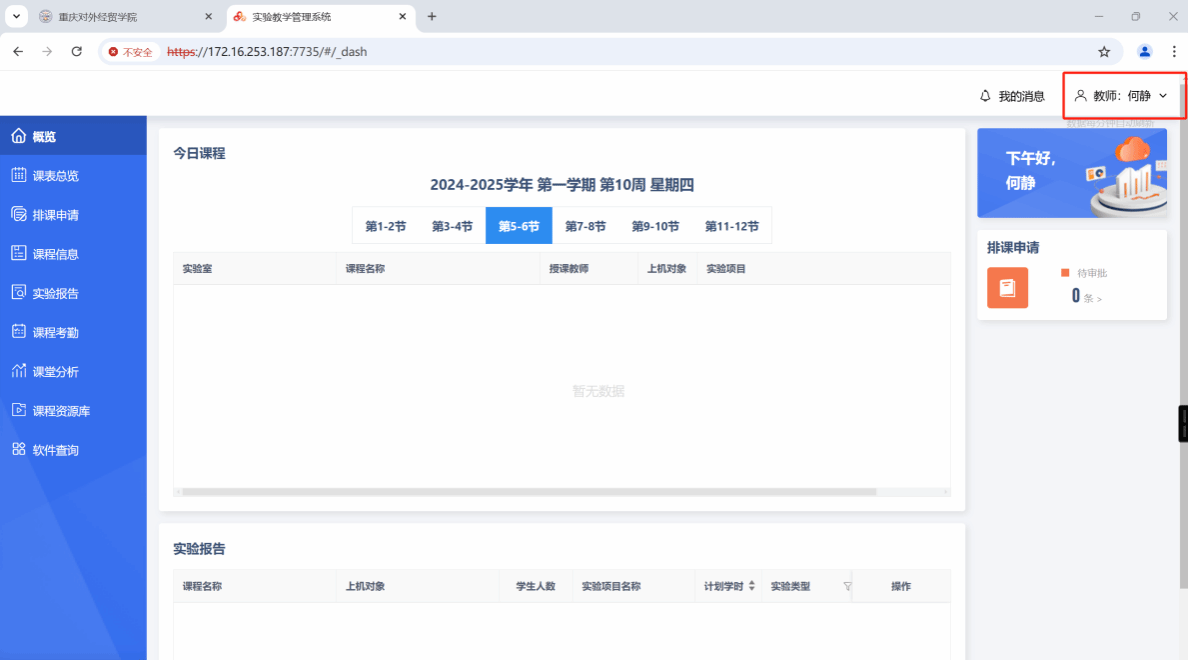Click the 软件查询 grid icon
Viewport: 1188px width, 660px height.
[18, 450]
